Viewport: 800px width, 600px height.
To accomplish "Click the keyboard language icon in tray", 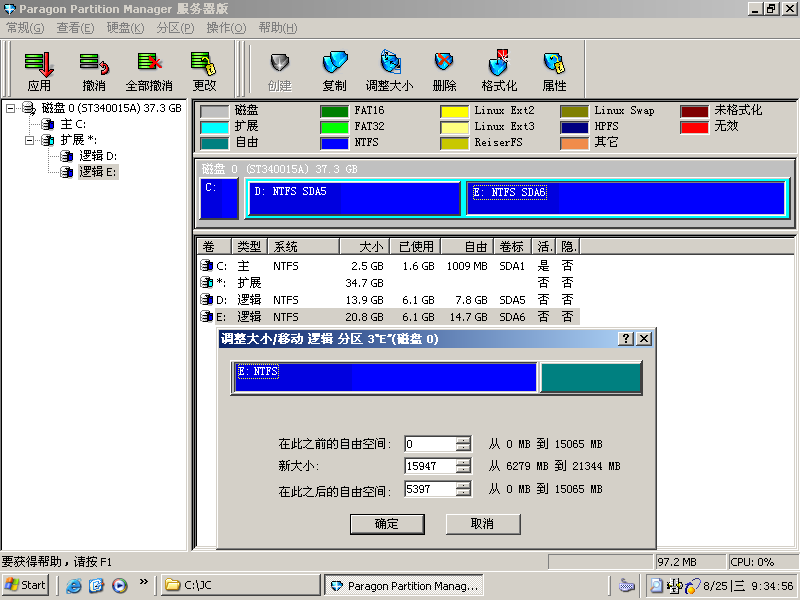I will [627, 586].
